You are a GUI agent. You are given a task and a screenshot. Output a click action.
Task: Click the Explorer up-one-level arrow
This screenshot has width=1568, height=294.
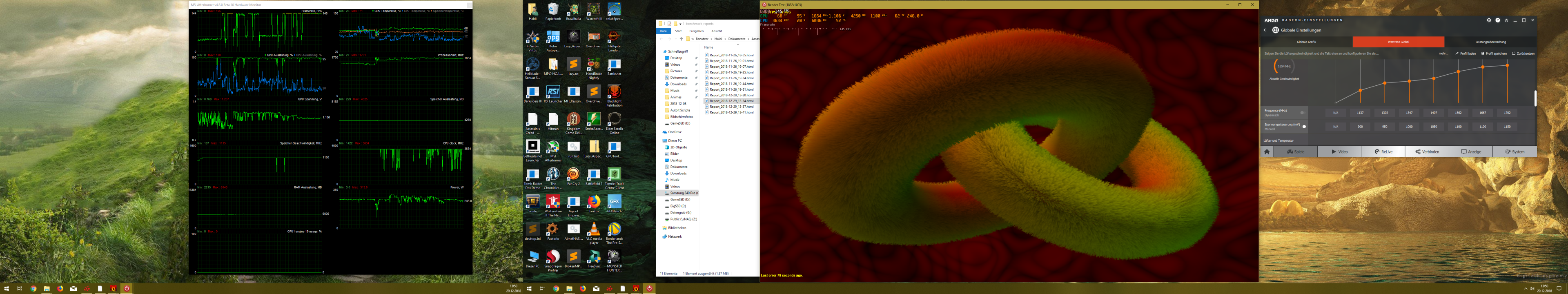[681, 39]
